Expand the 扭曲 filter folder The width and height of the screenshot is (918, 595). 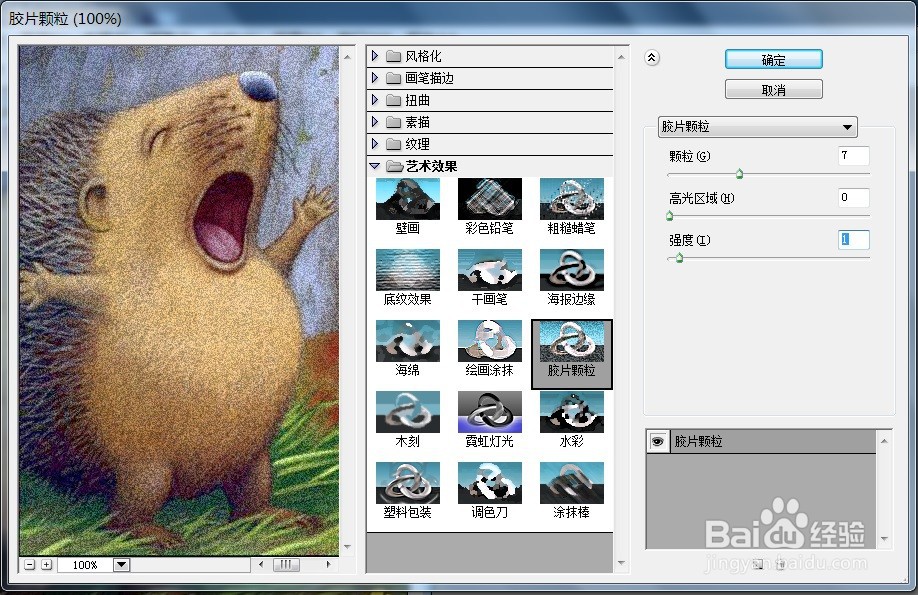pos(375,100)
